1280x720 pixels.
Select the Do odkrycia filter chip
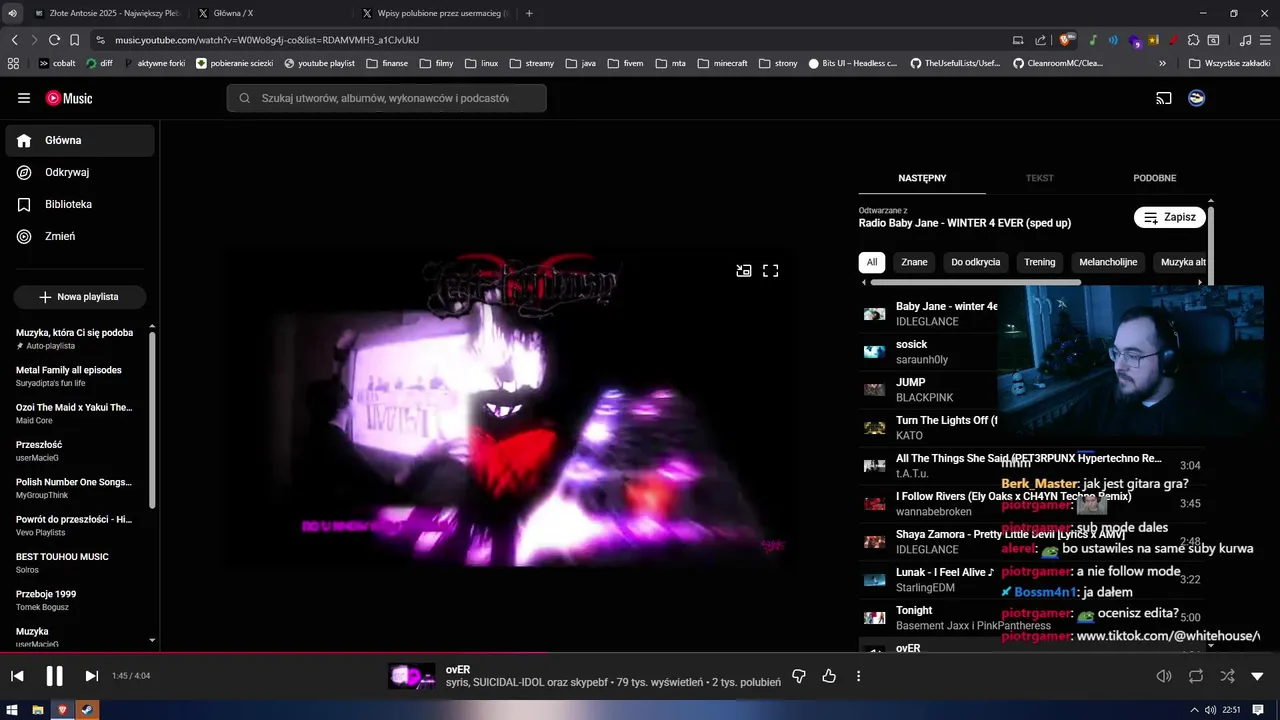click(976, 262)
